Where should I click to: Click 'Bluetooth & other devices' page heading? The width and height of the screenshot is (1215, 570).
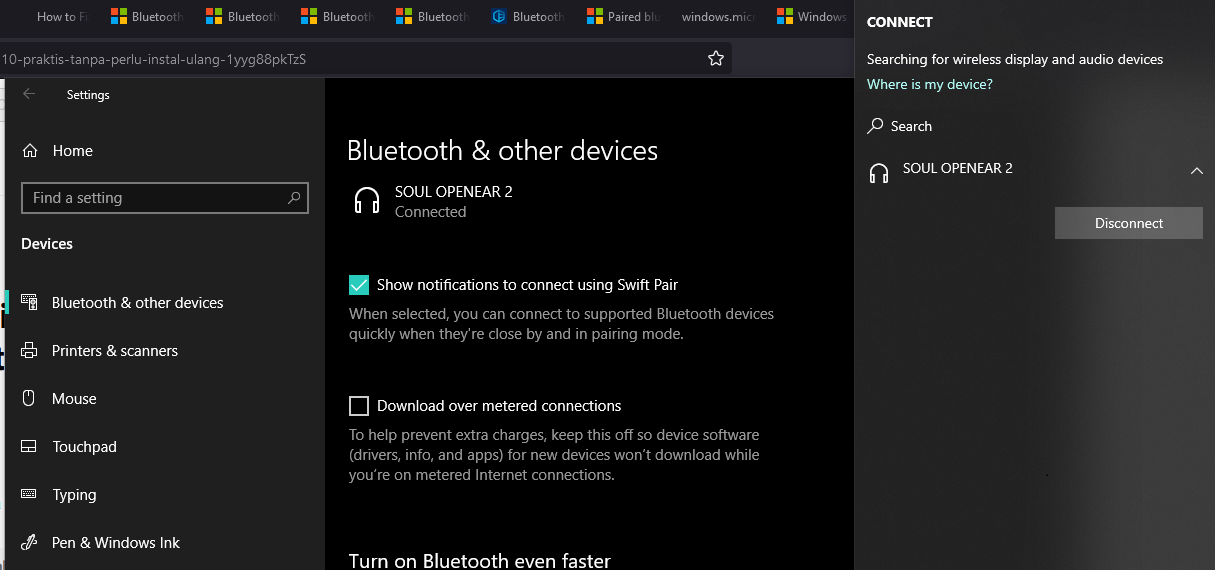(x=502, y=150)
